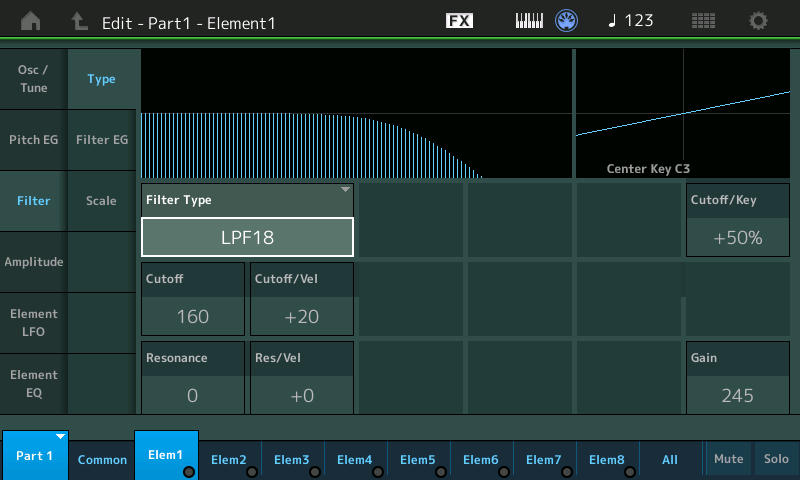800x480 pixels.
Task: Click the exit up-arrow icon
Action: [x=80, y=21]
